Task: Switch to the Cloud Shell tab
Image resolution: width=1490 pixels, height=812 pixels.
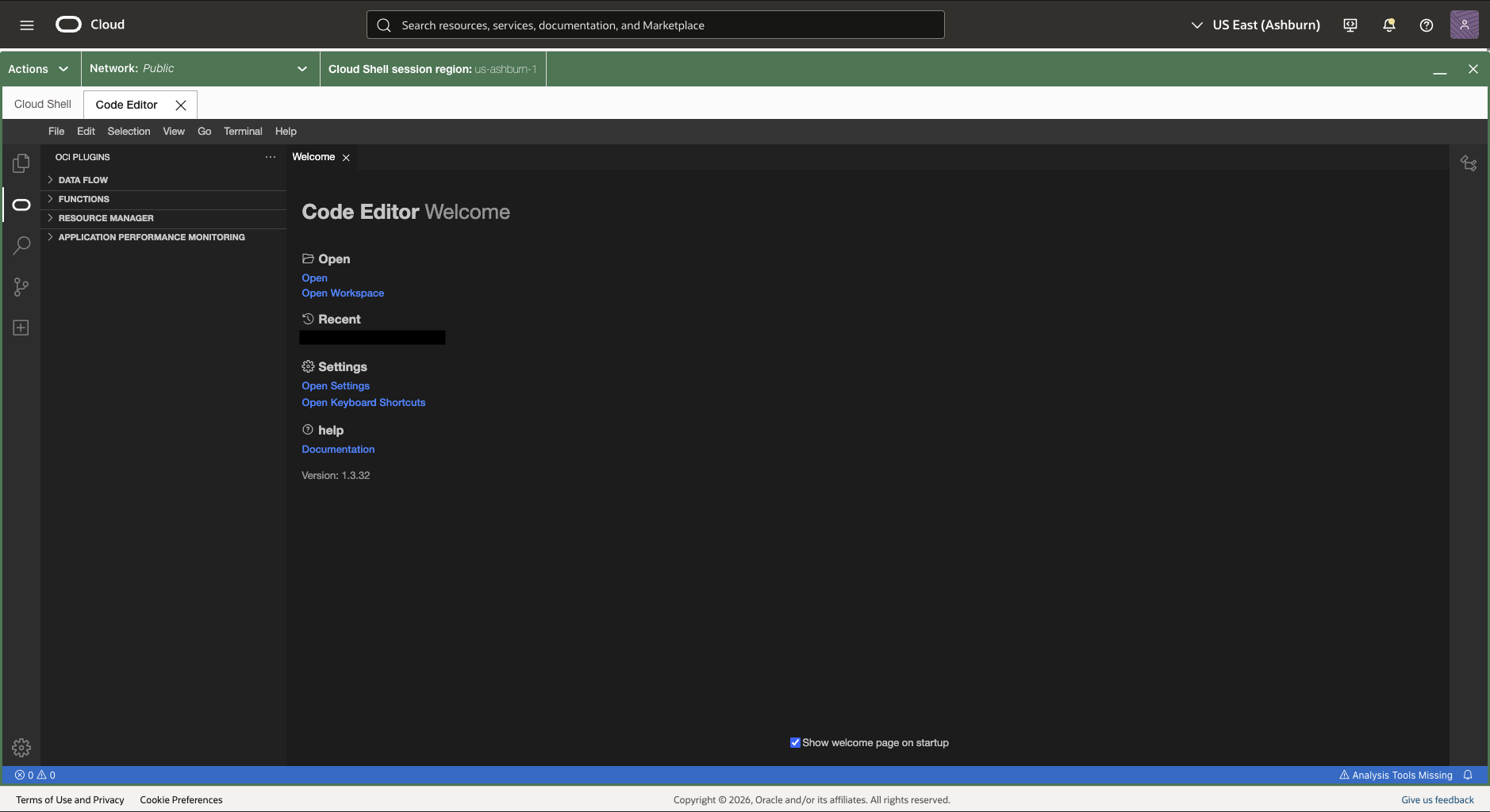Action: 43,104
